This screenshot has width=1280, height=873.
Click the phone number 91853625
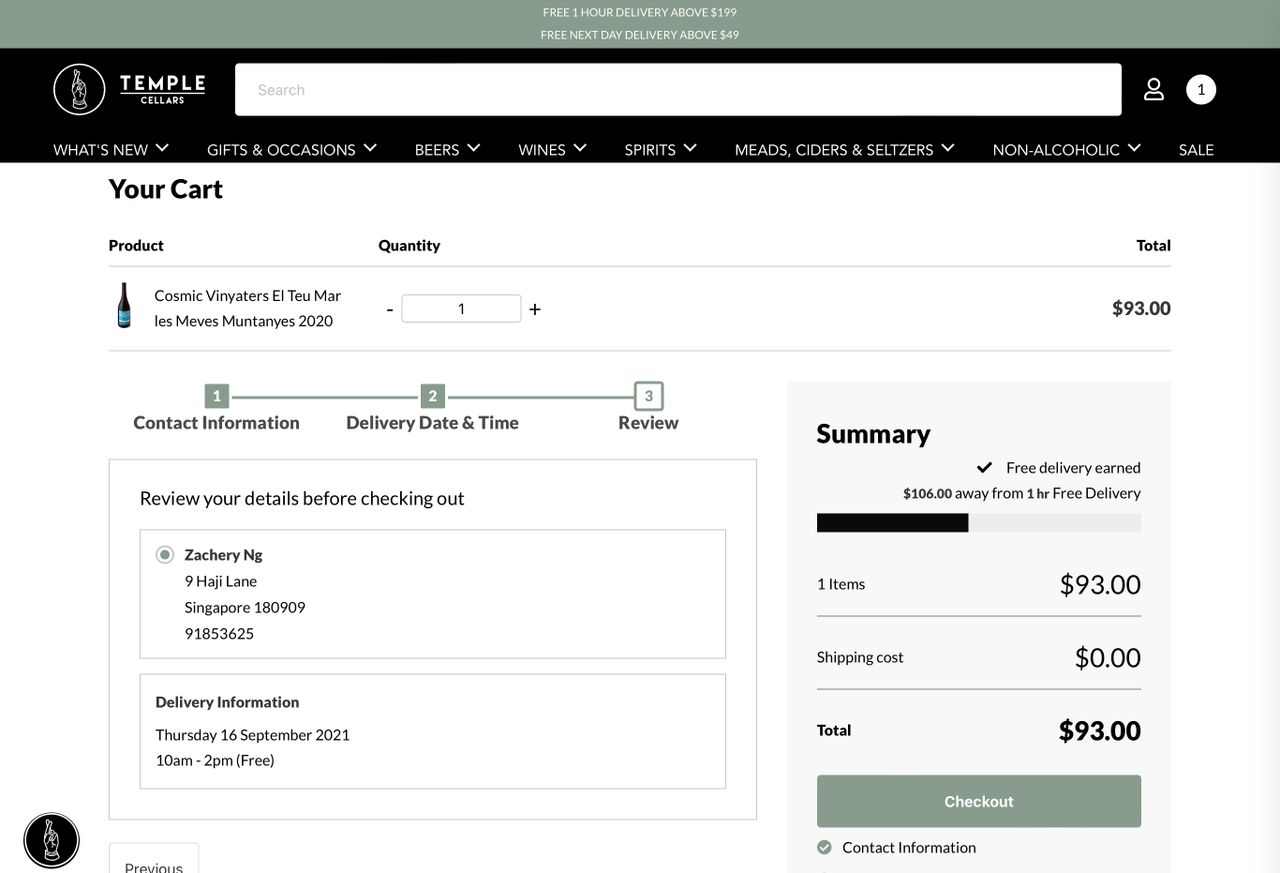(x=219, y=633)
